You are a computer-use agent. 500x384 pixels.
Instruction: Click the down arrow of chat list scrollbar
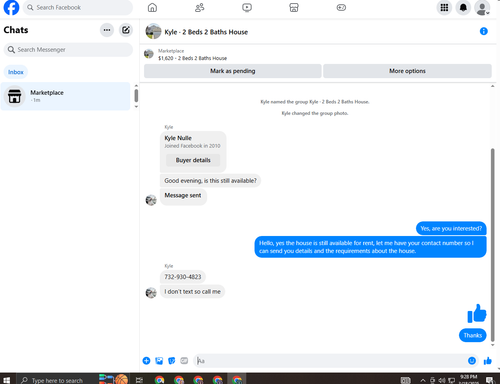pos(136,106)
